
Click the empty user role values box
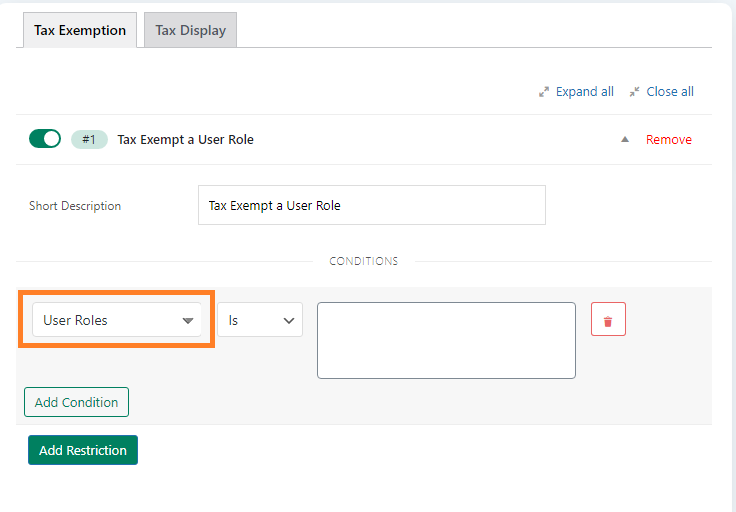point(446,340)
